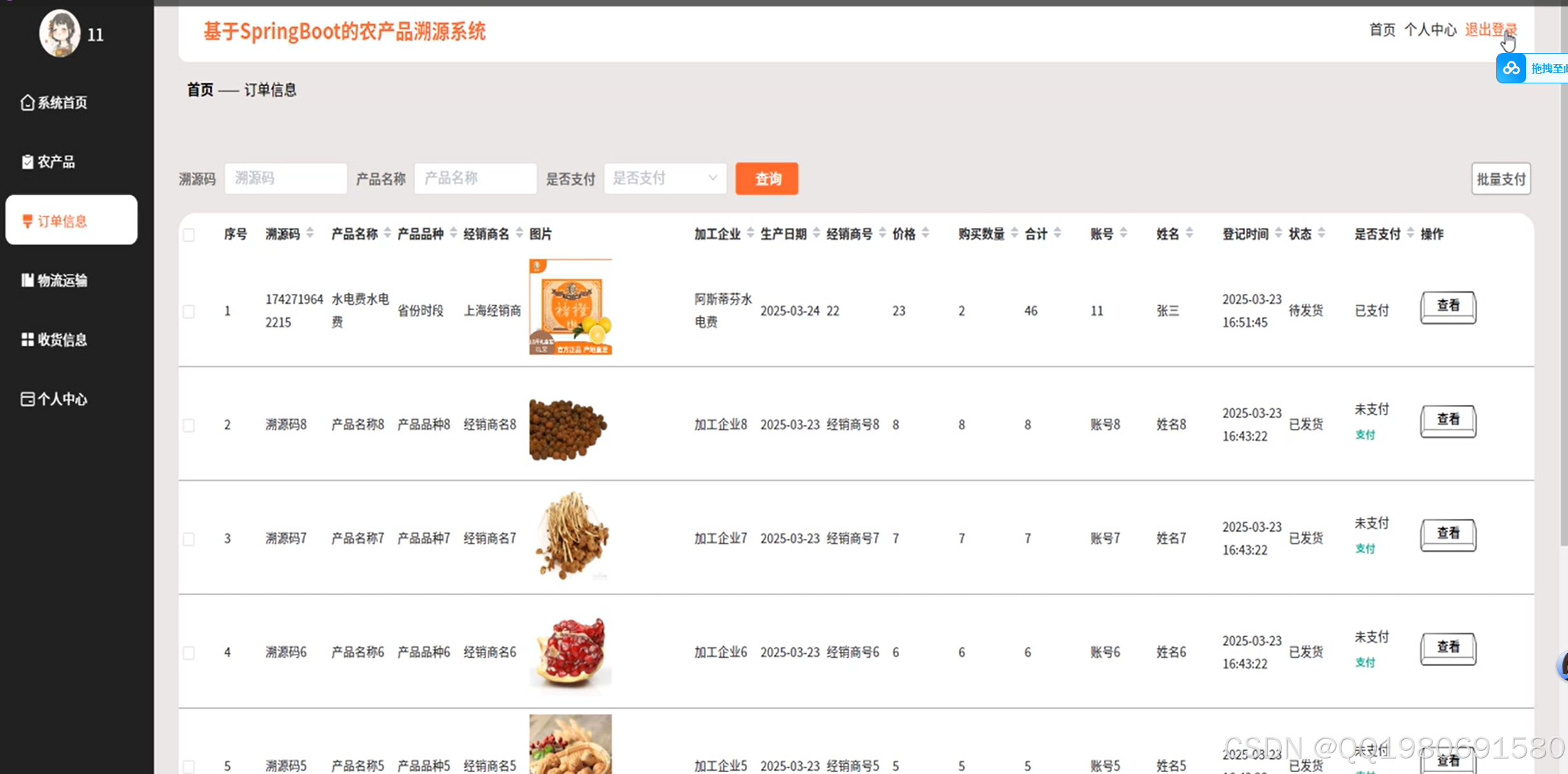The height and width of the screenshot is (774, 1568).
Task: Click the blue cloud drive icon
Action: point(1511,68)
